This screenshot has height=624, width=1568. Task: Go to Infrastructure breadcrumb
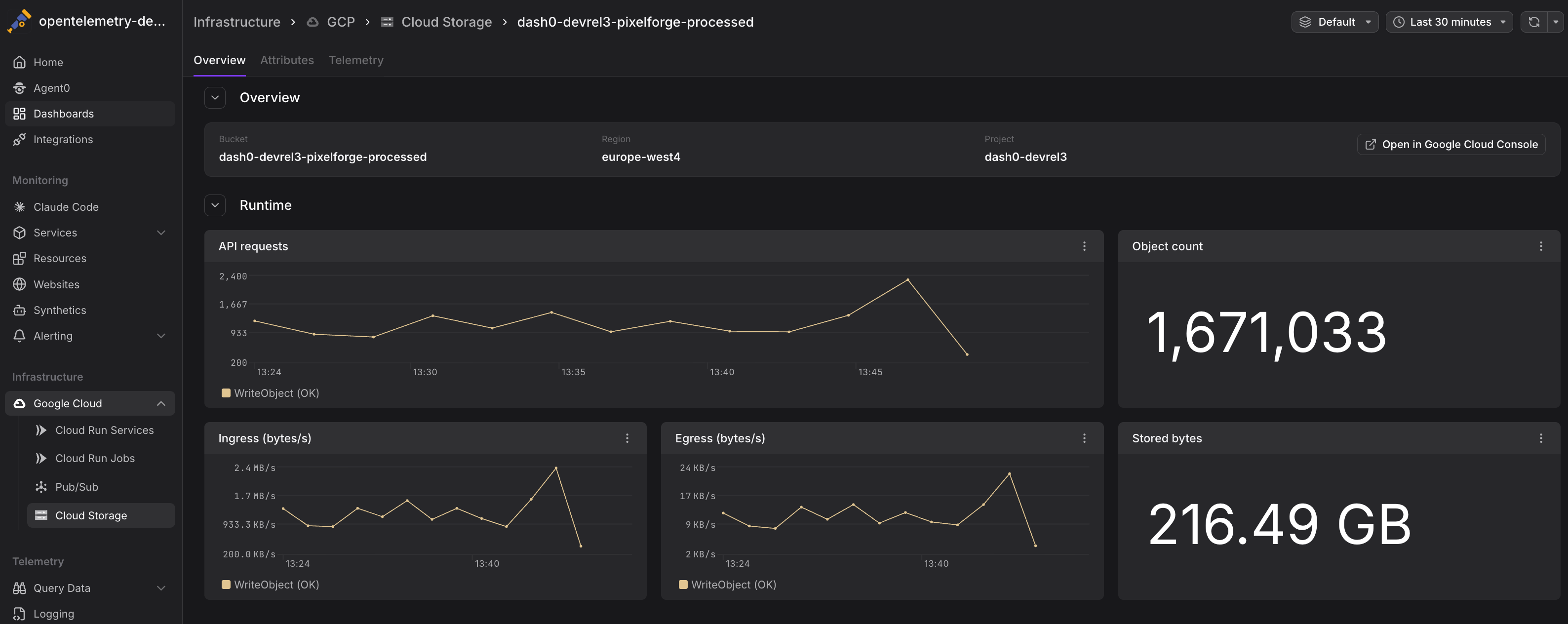[237, 22]
